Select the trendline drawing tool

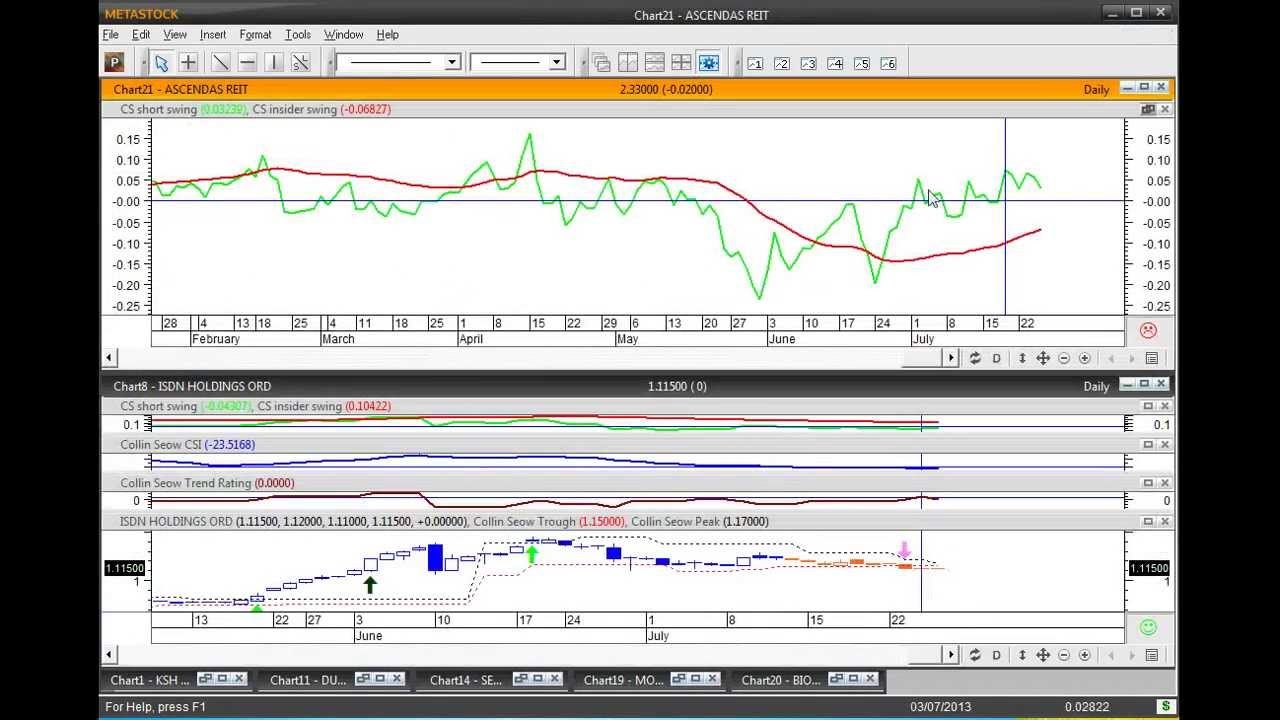click(x=221, y=63)
